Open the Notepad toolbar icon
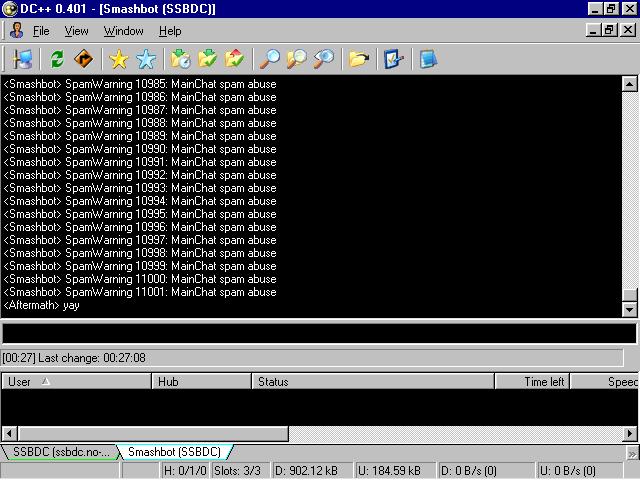This screenshot has height=480, width=640. [x=429, y=59]
